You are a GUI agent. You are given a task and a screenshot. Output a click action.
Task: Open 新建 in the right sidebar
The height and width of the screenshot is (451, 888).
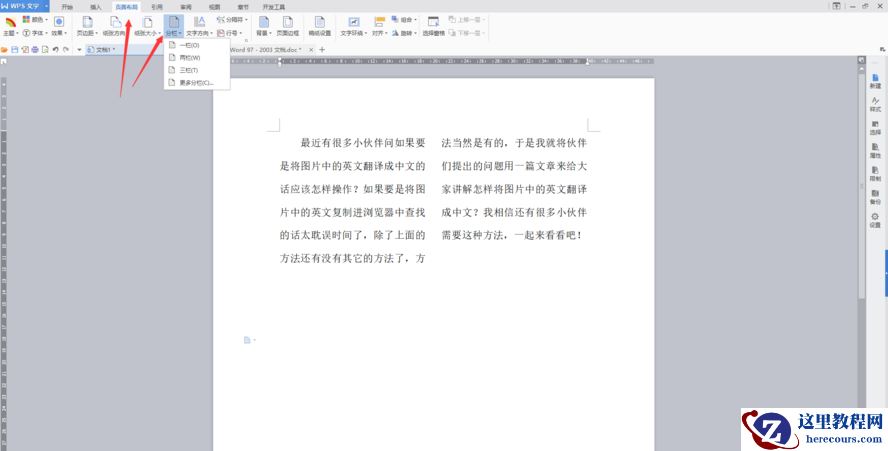[876, 81]
